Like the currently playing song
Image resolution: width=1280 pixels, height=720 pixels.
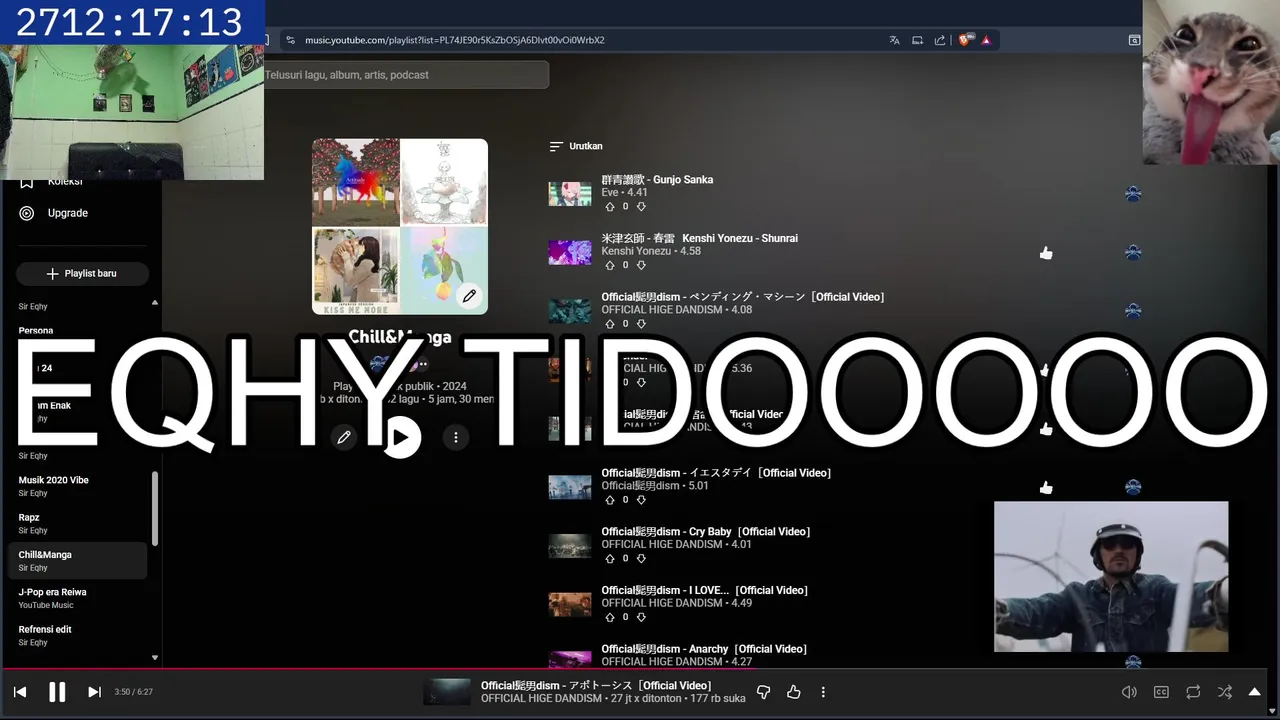(x=794, y=692)
